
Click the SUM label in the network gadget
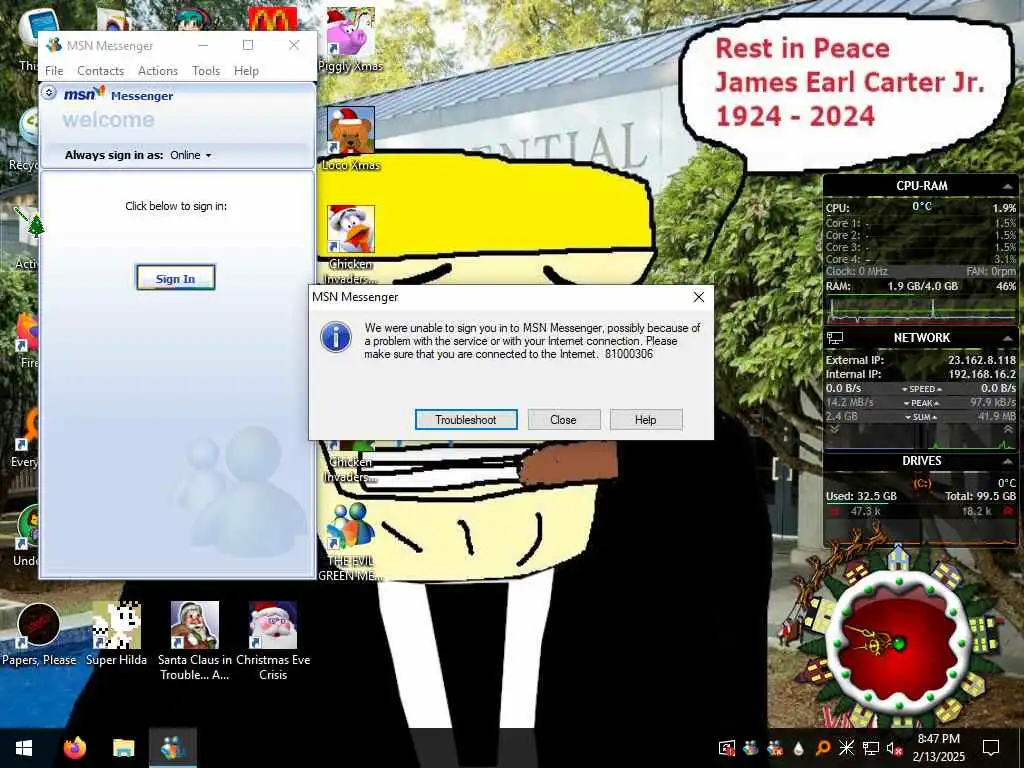[921, 417]
